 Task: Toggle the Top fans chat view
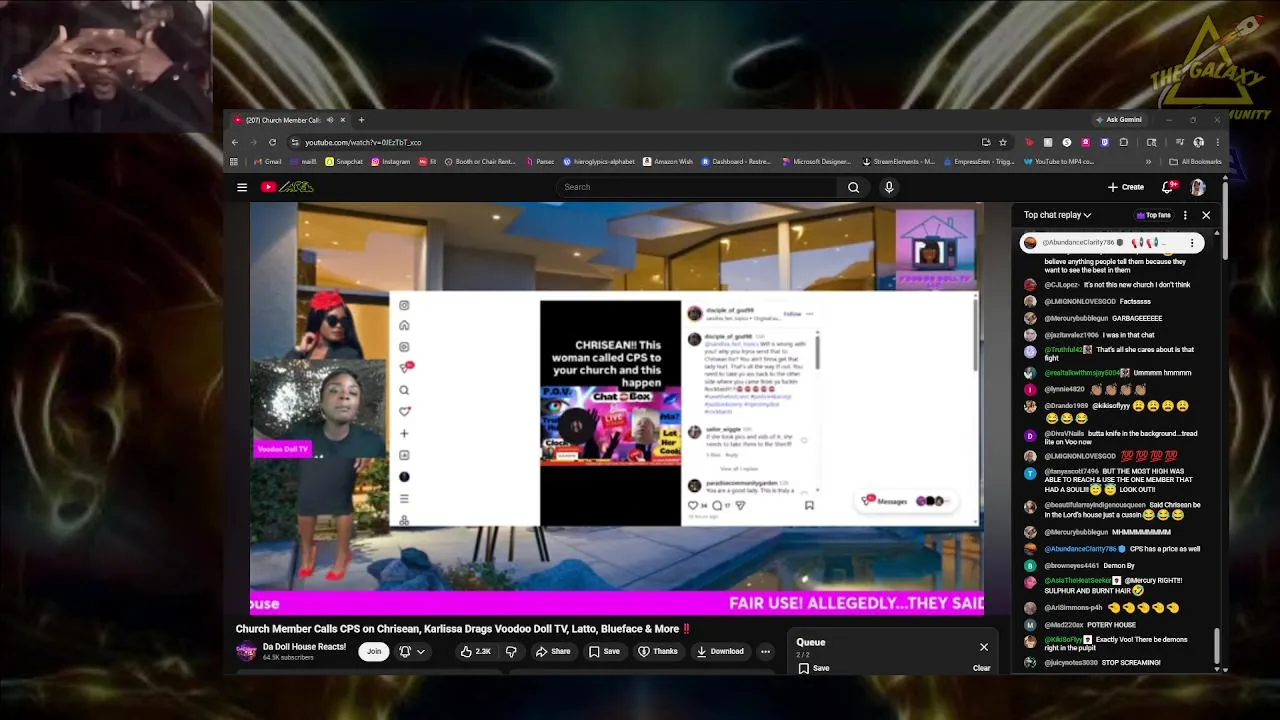point(1154,215)
